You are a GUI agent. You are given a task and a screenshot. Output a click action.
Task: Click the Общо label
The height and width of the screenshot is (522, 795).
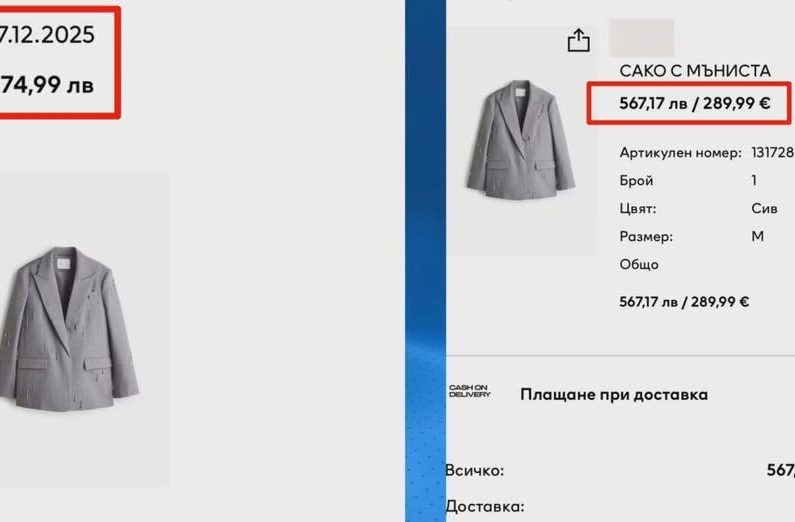coord(639,265)
